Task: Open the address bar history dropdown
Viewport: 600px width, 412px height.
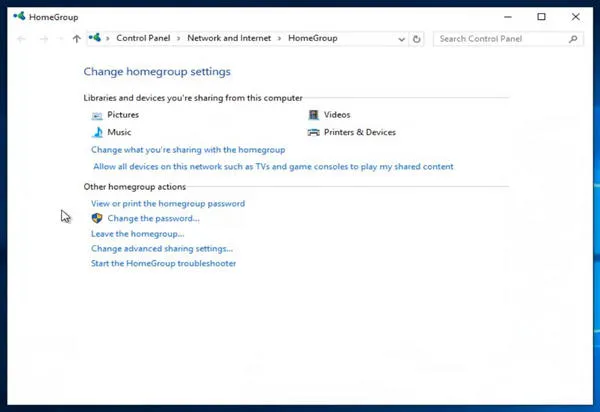Action: coord(401,39)
